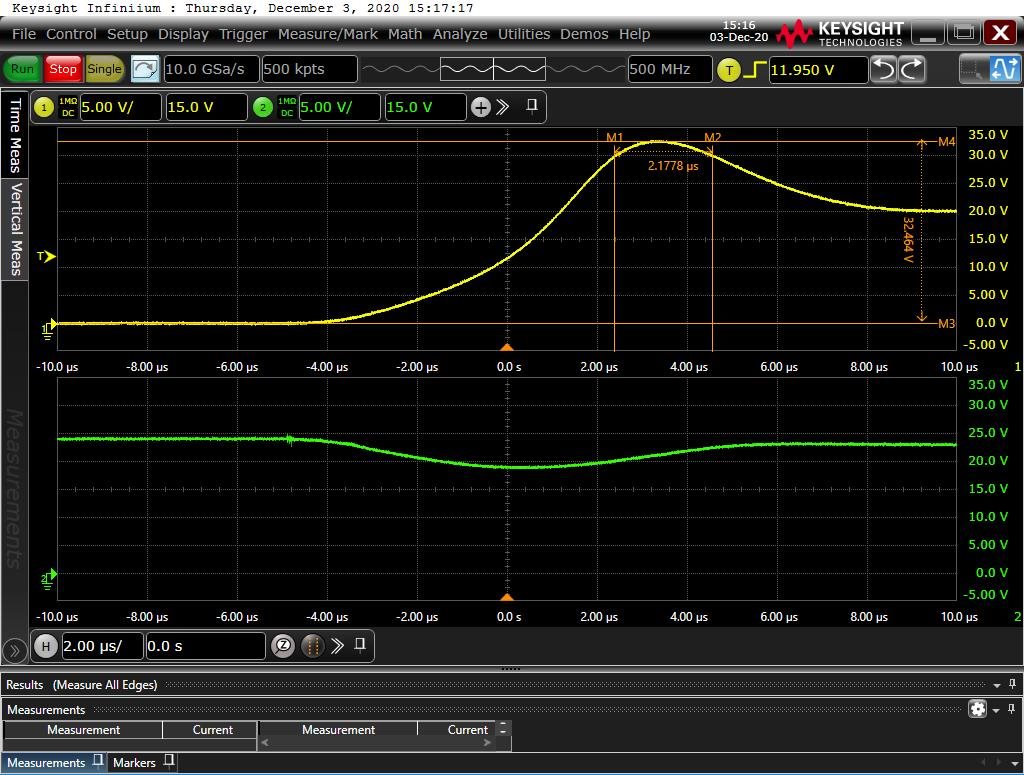1024x775 pixels.
Task: Click the 500 MHz bandwidth field
Action: pos(670,69)
